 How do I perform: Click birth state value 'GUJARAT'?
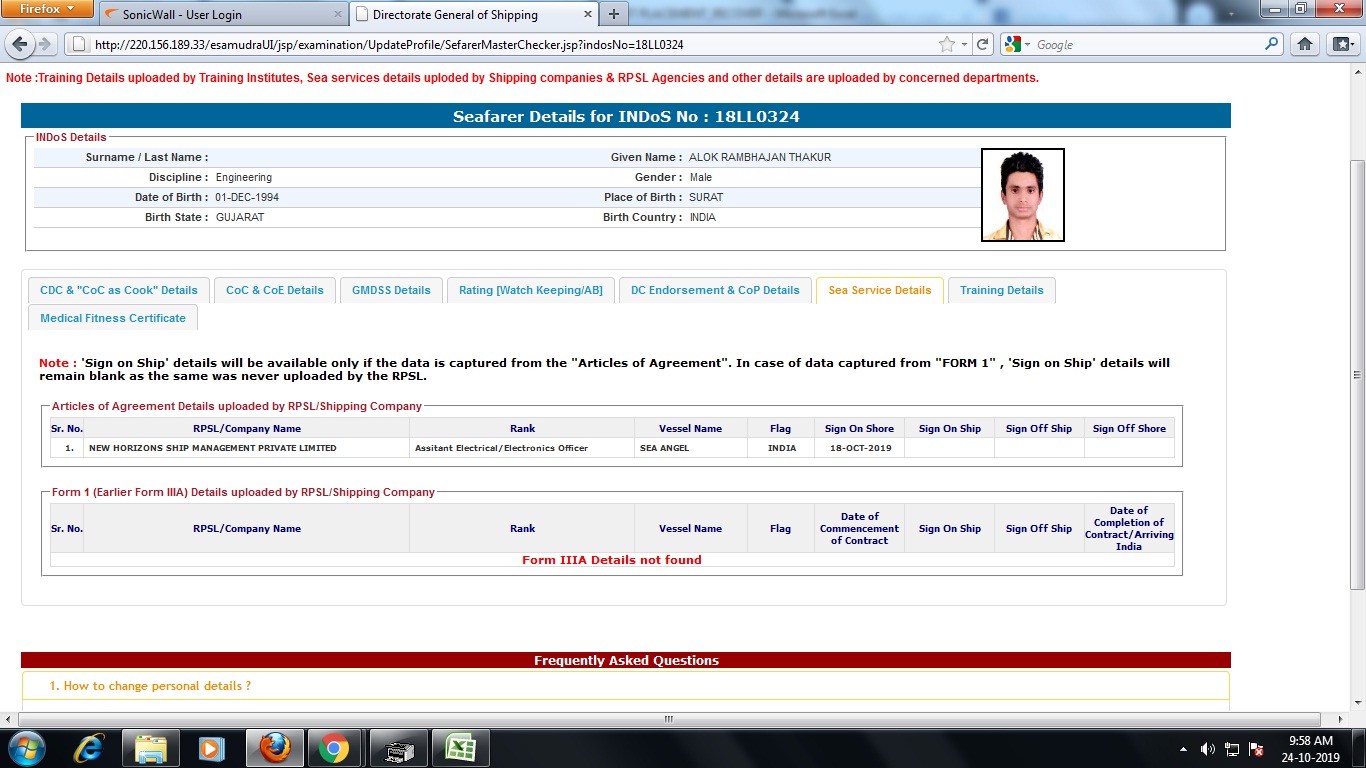click(x=240, y=217)
